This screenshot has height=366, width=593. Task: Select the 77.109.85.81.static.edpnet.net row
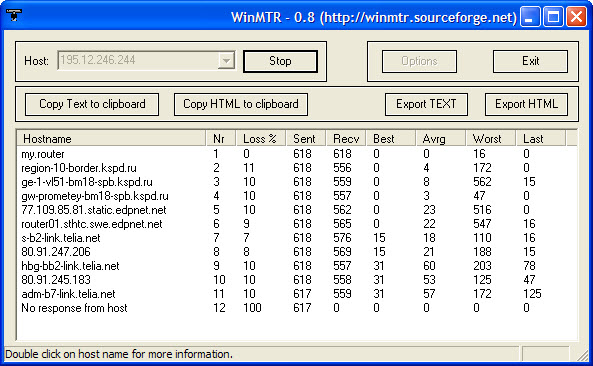pyautogui.click(x=297, y=210)
